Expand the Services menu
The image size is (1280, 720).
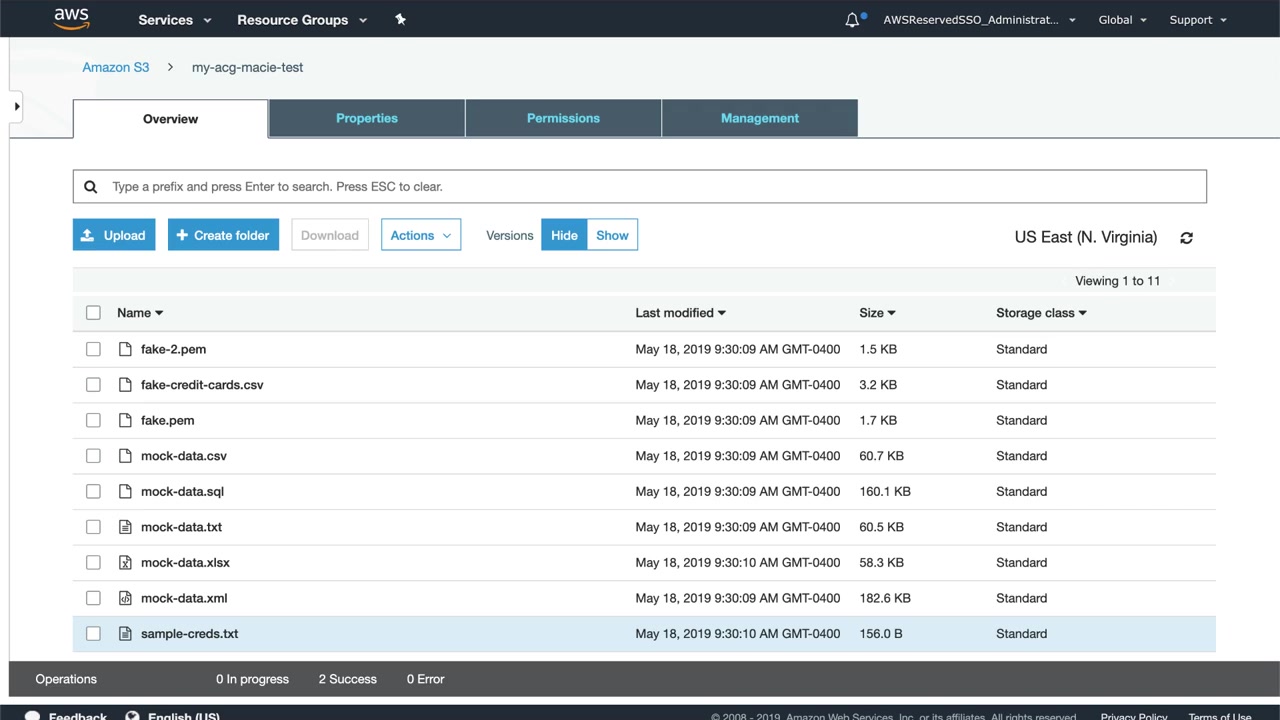[174, 20]
